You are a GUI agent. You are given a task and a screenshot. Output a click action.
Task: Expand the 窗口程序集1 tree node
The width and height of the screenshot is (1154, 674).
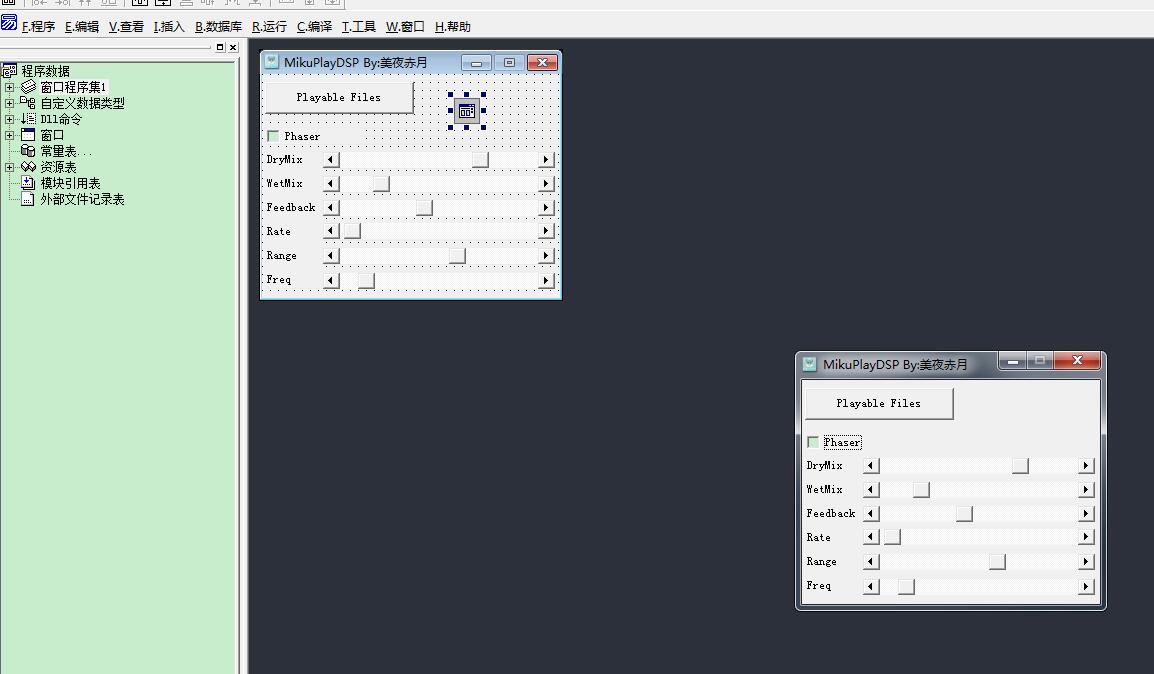tap(10, 87)
